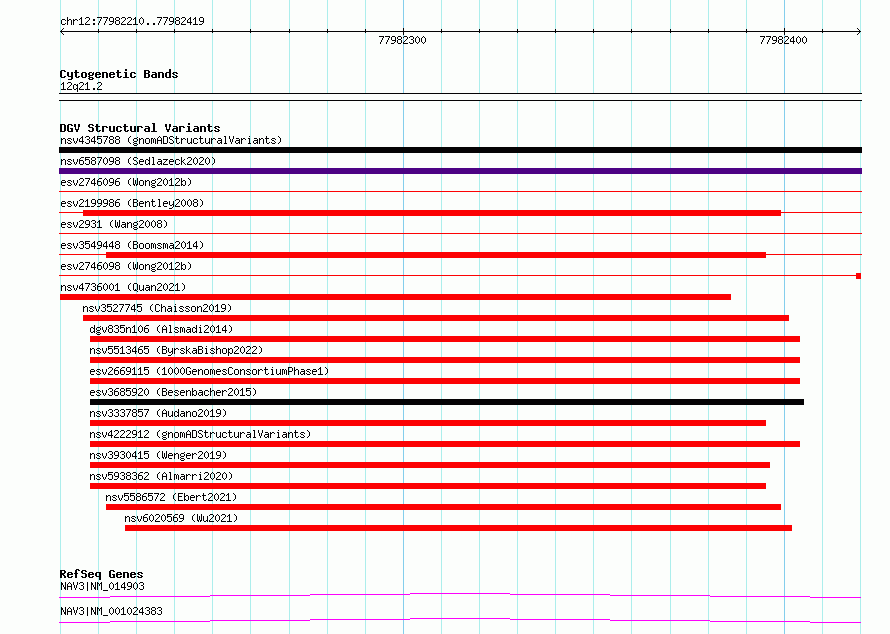Screen dimensions: 890x634
Task: Click the esv2931 (Wang2008) label
Action: (x=114, y=224)
